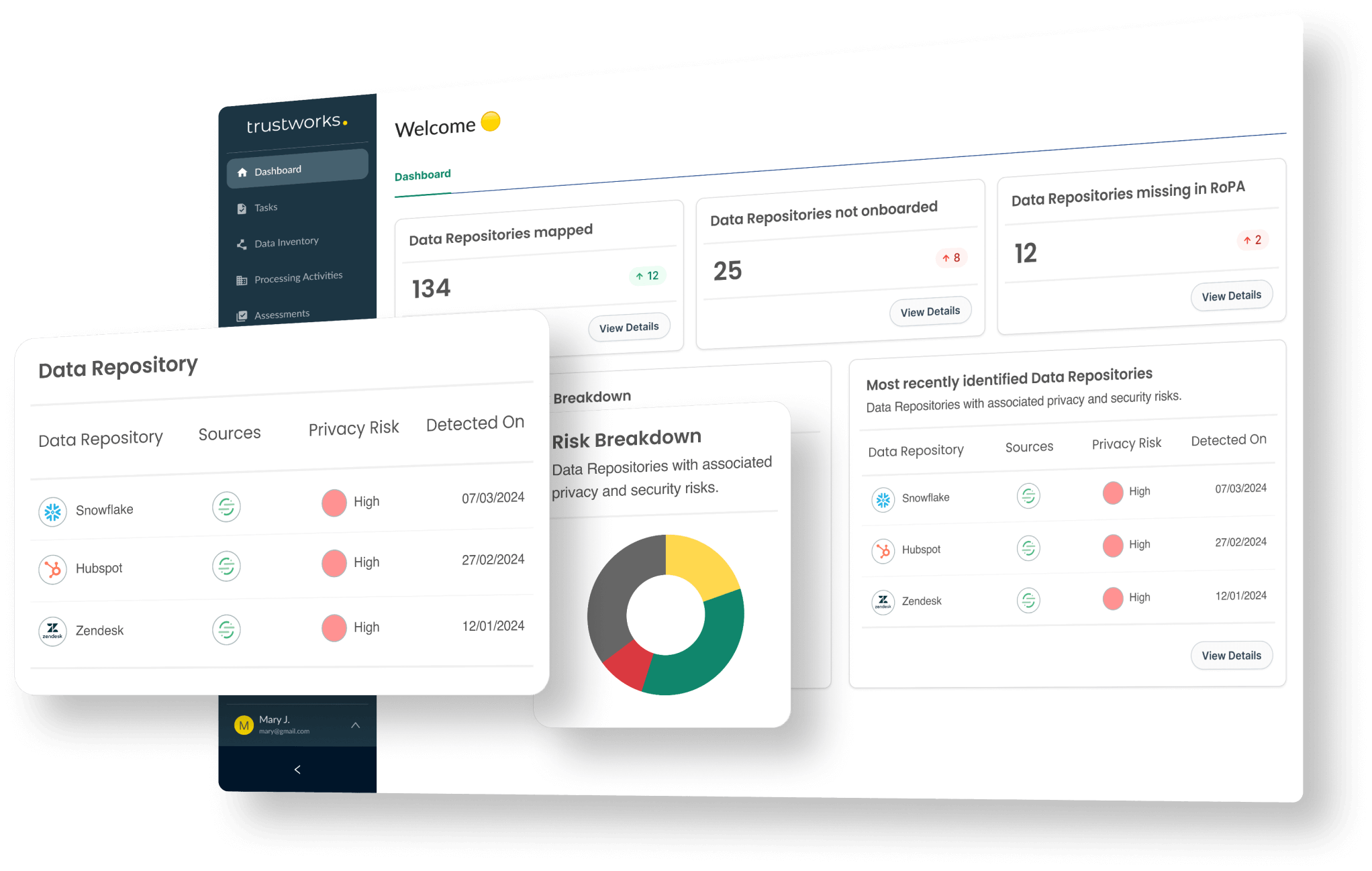Click Hubspot source icon in the front card
The image size is (1372, 871).
(x=226, y=566)
